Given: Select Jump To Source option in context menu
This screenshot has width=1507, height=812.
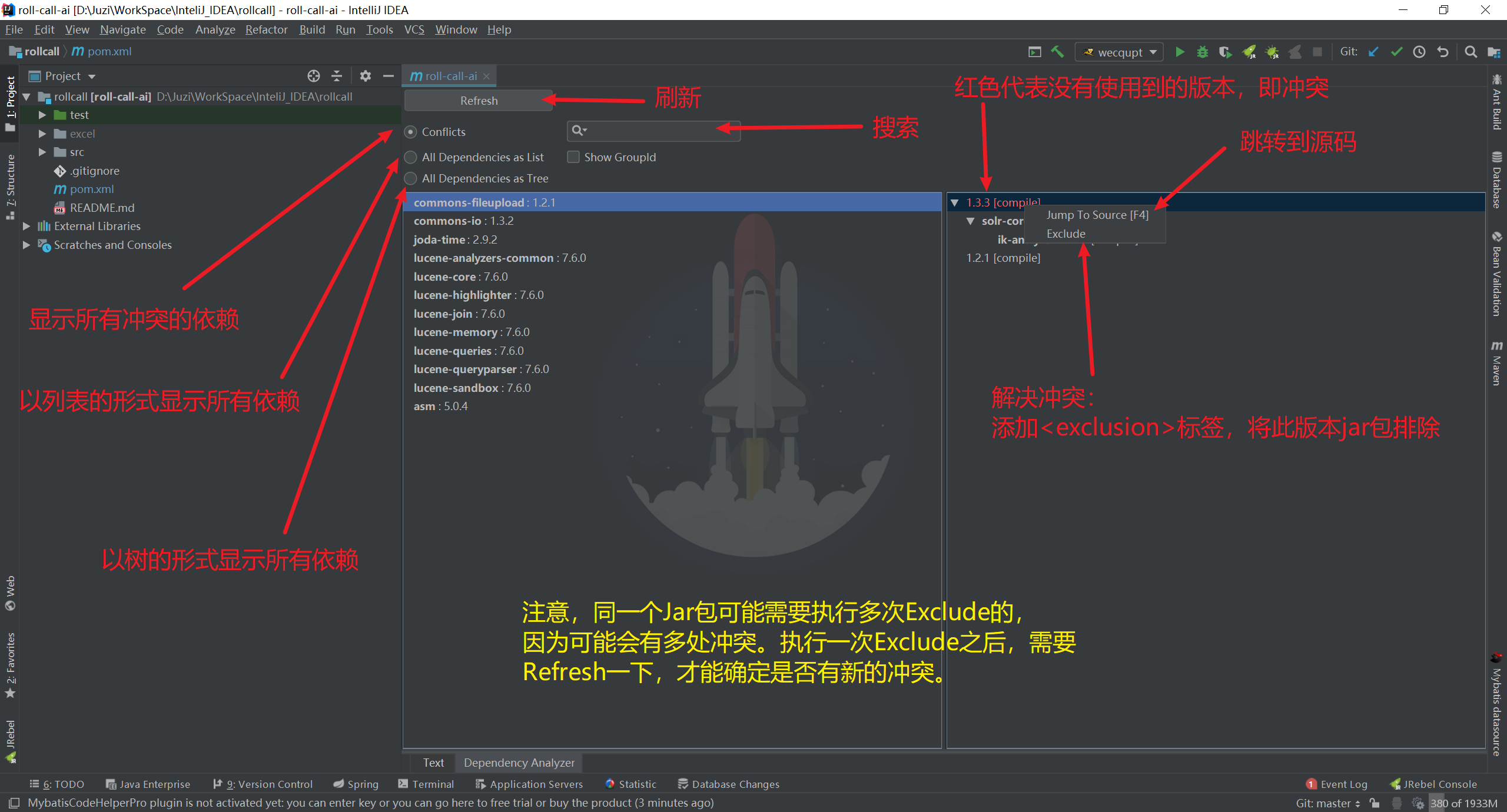Looking at the screenshot, I should tap(1096, 214).
